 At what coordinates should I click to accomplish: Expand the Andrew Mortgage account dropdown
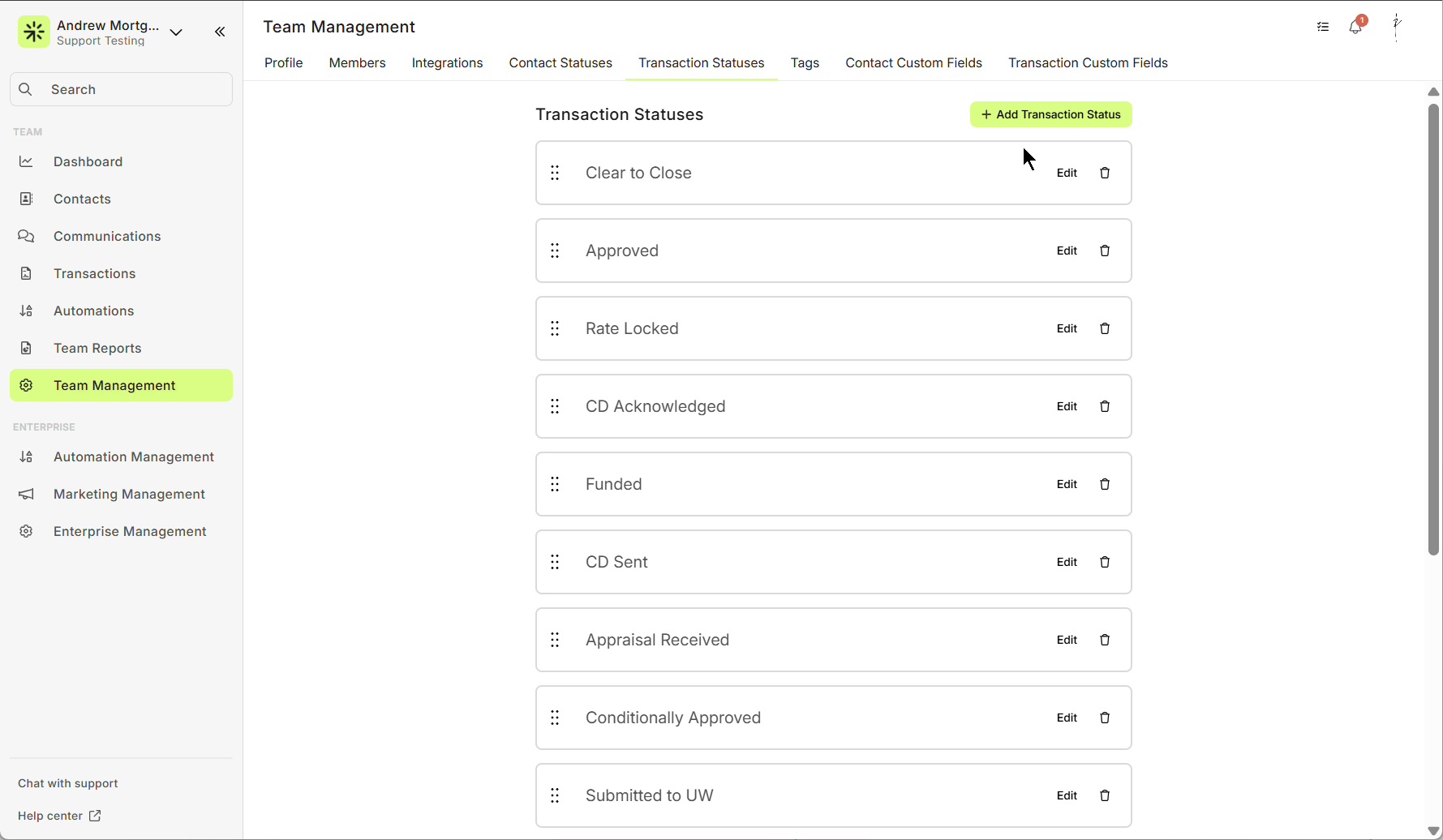click(x=176, y=32)
